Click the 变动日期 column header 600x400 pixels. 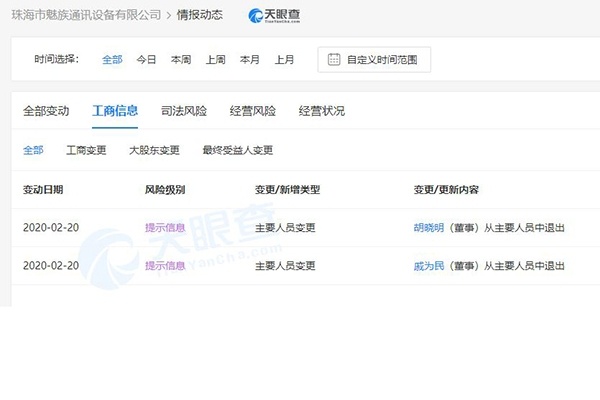(43, 189)
